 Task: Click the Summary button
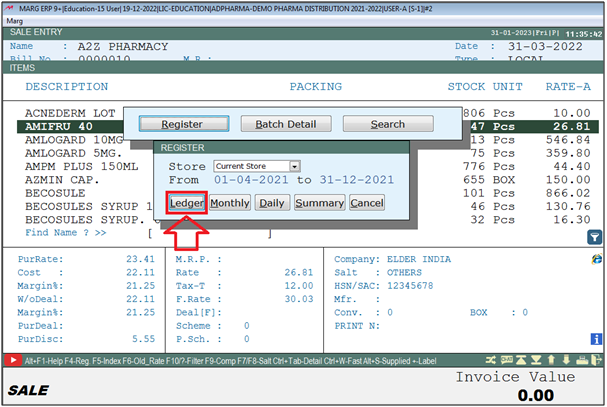tap(319, 203)
